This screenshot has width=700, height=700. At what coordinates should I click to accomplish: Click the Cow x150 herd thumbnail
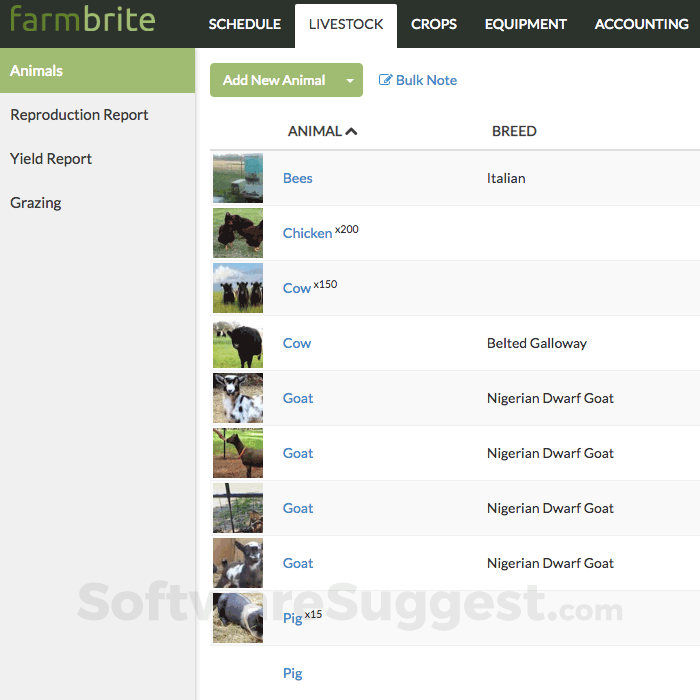[238, 288]
